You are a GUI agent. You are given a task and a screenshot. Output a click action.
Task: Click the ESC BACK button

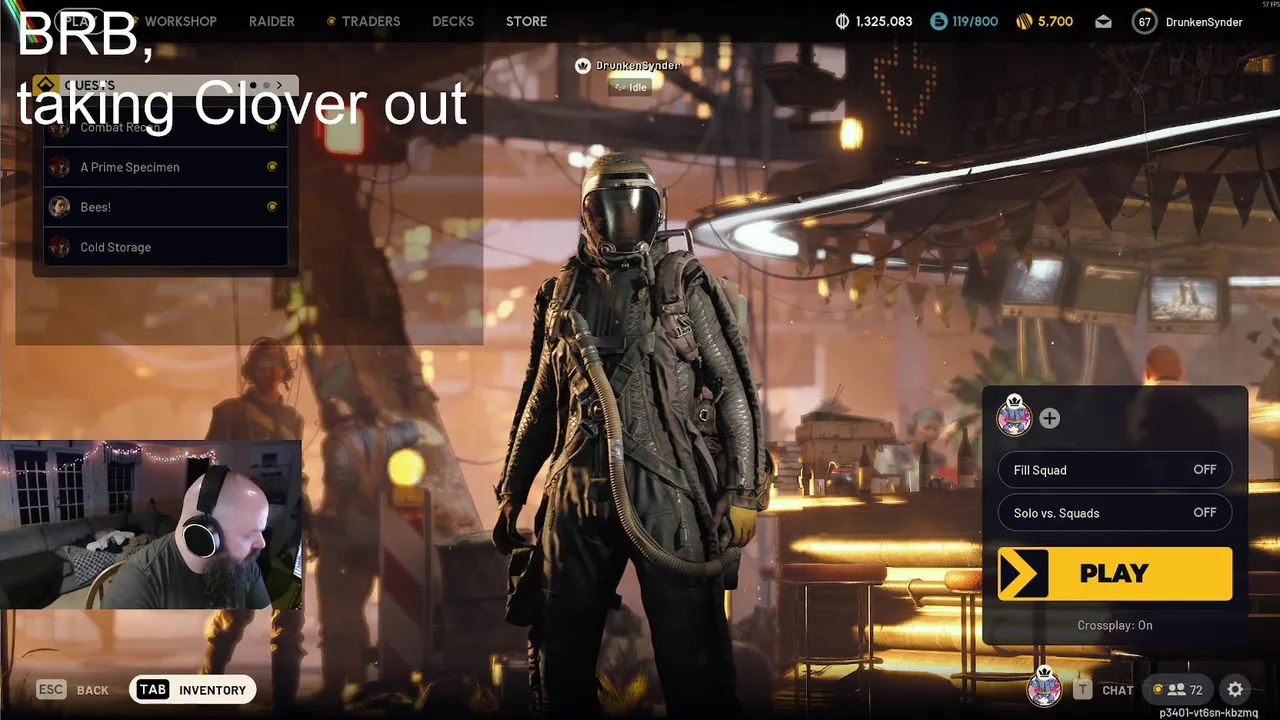(72, 690)
